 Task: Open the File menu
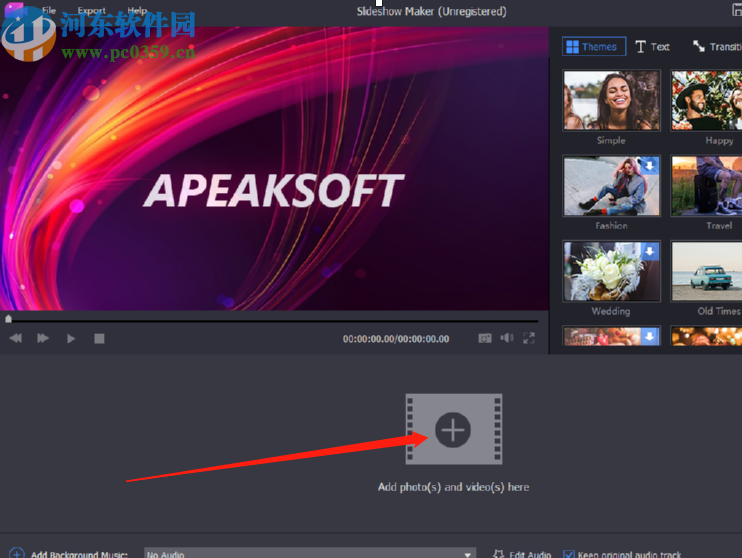[x=49, y=10]
